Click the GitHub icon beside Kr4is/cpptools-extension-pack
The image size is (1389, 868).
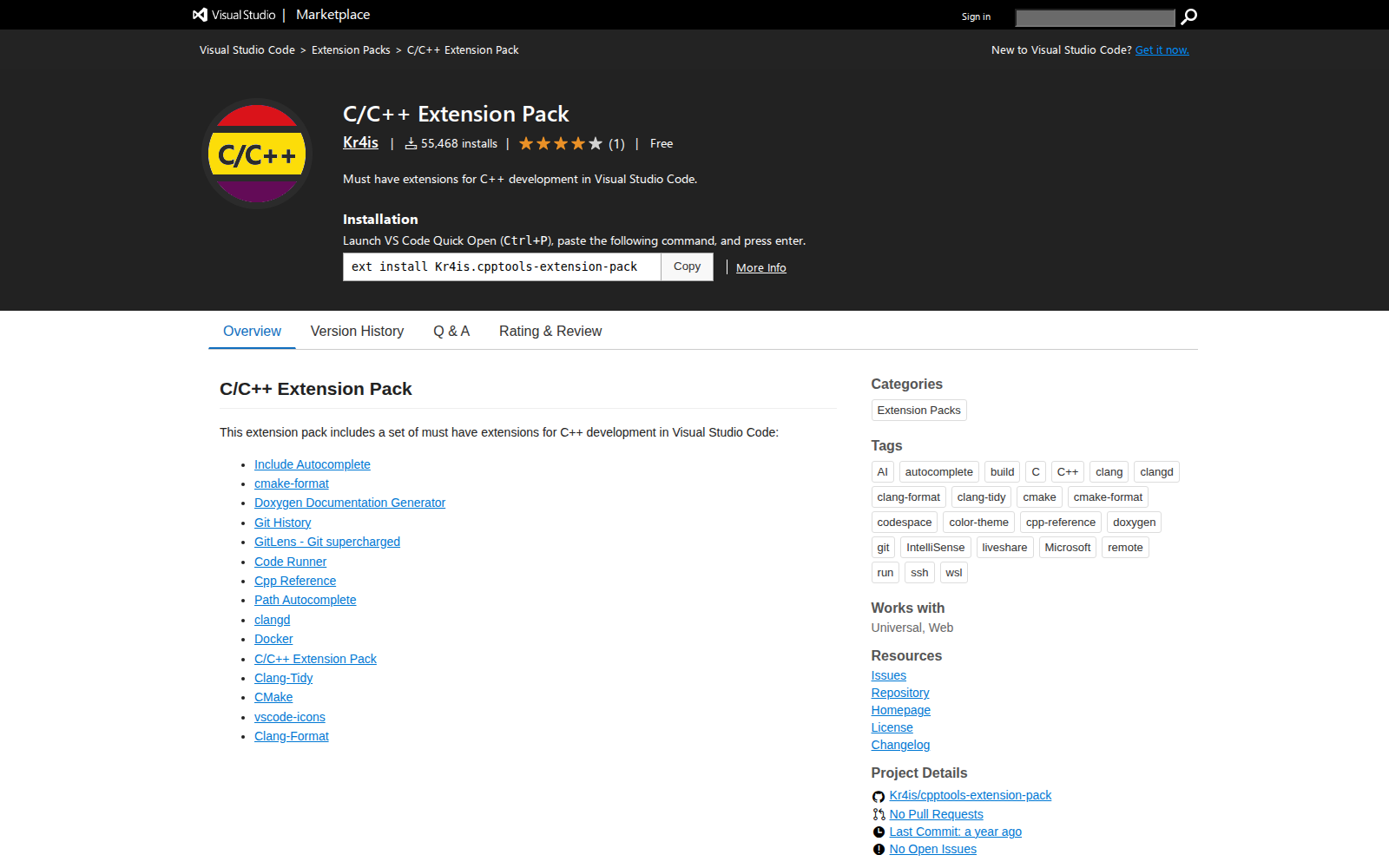pos(878,796)
